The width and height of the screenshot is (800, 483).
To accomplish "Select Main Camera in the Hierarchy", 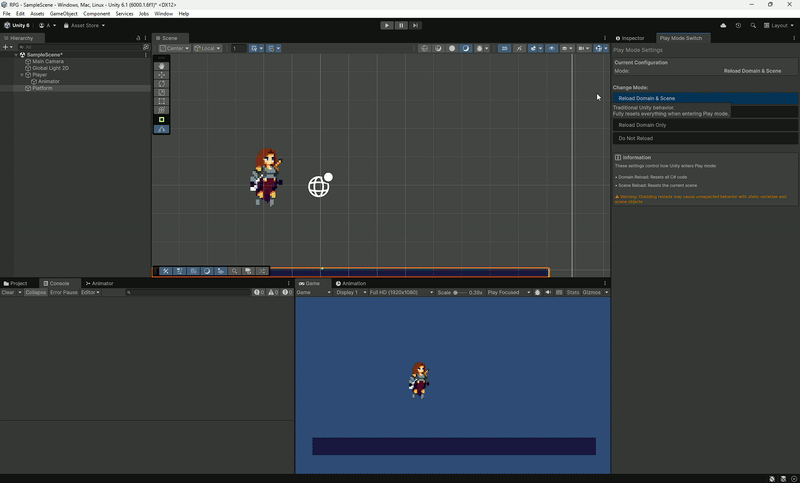I will [48, 61].
